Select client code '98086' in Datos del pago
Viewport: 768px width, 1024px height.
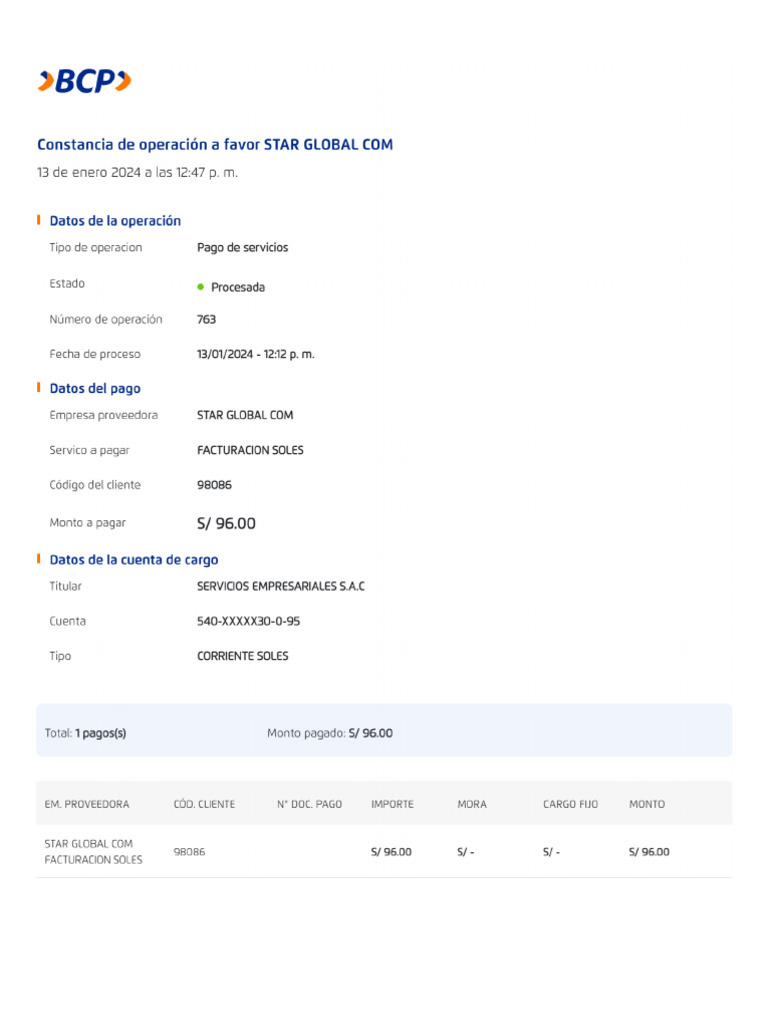214,485
